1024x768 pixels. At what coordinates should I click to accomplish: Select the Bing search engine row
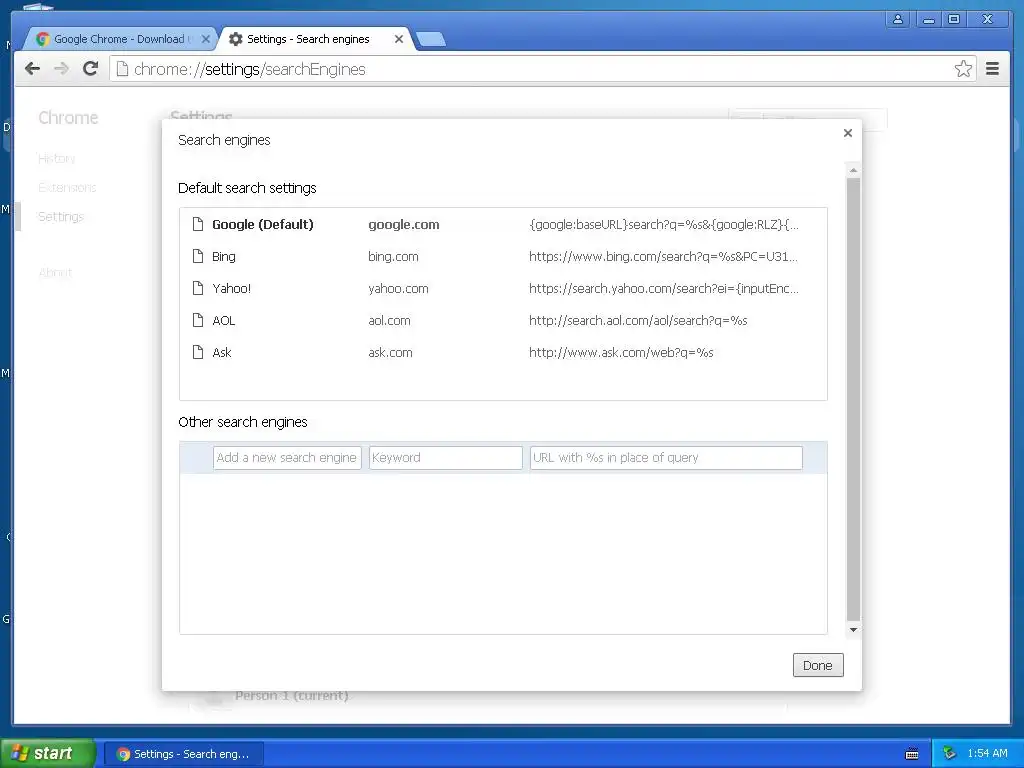click(503, 257)
